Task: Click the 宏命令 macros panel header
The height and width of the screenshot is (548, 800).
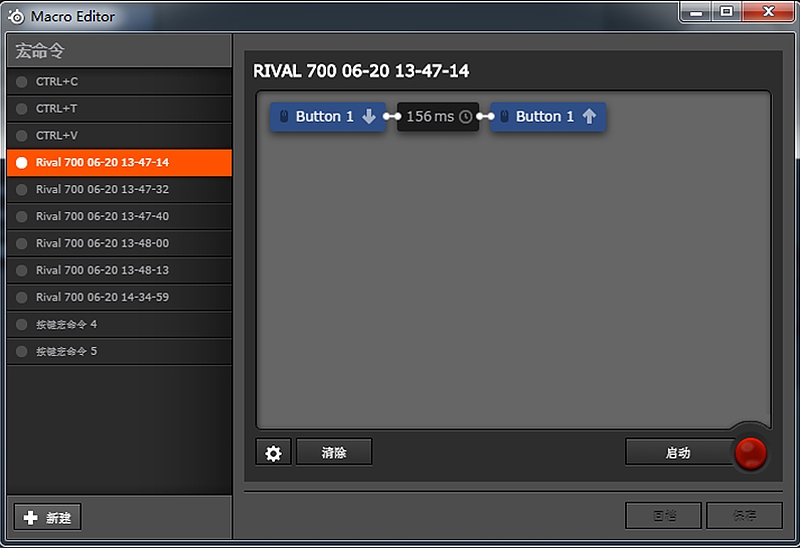Action: pos(119,51)
